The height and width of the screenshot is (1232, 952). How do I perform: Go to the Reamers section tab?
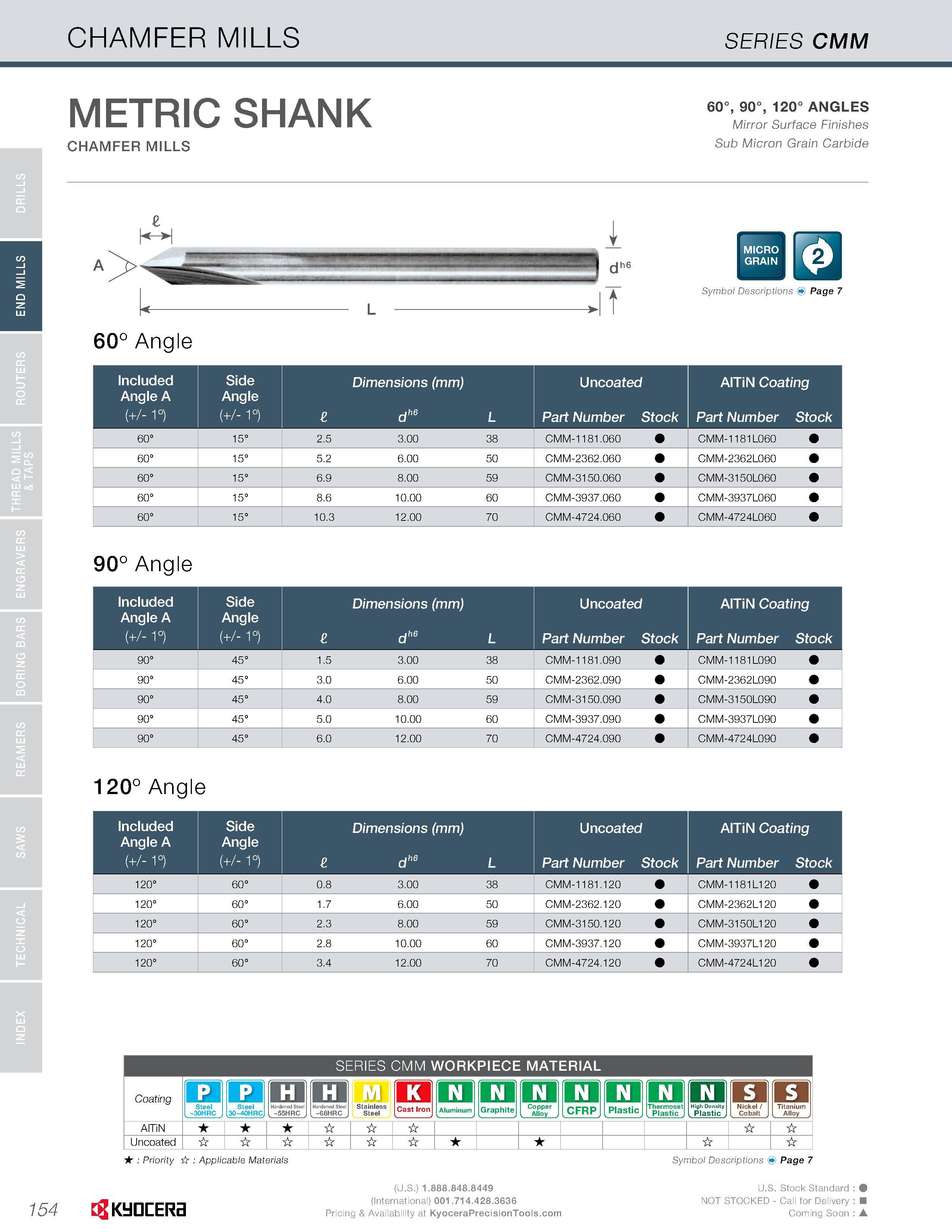coord(21,749)
